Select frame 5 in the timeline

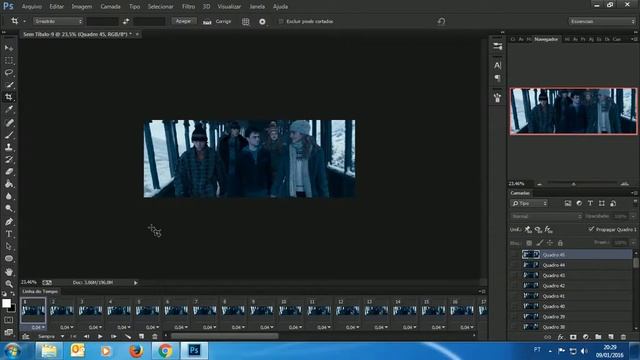(x=147, y=310)
